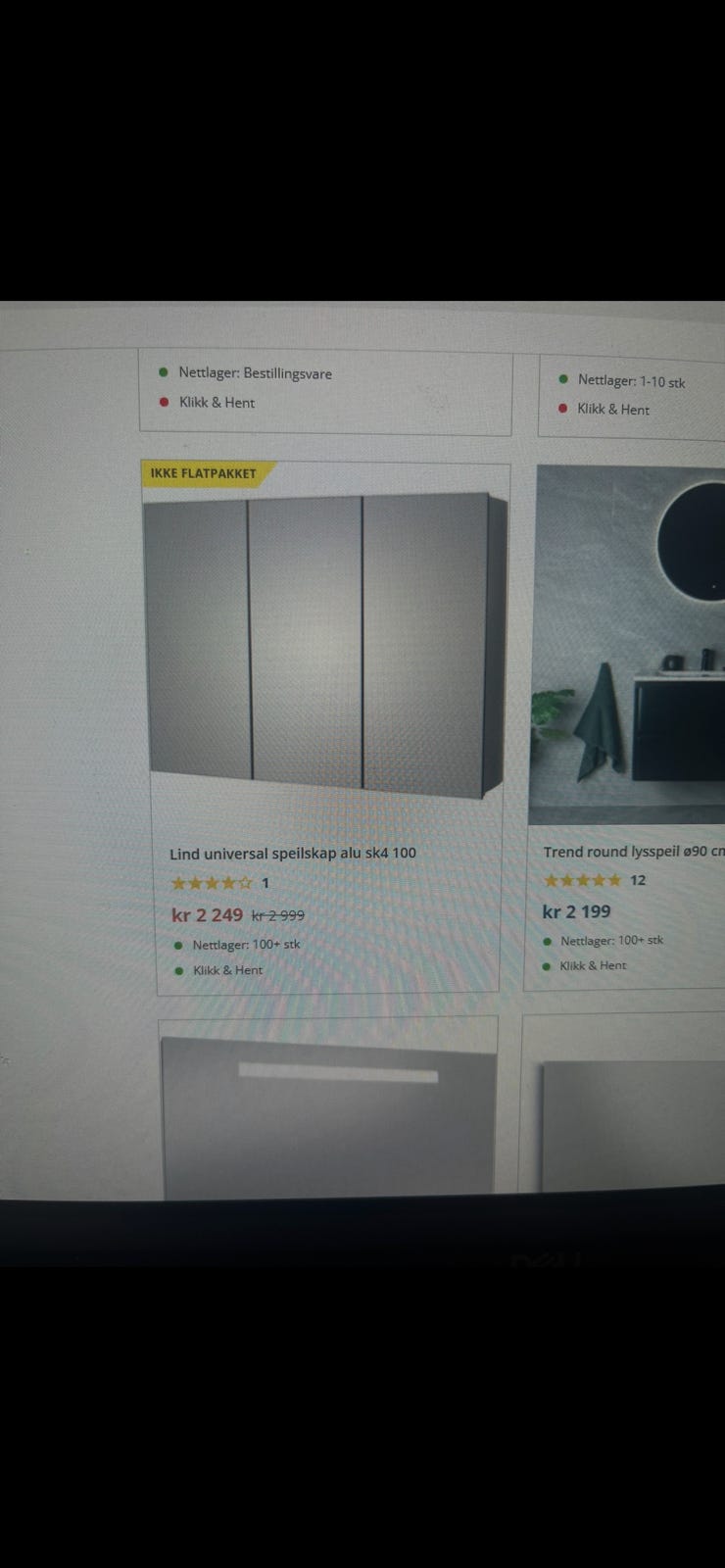Click Nettlager: Bestillingsvare in the top card
Image resolution: width=725 pixels, height=1568 pixels.
point(255,373)
